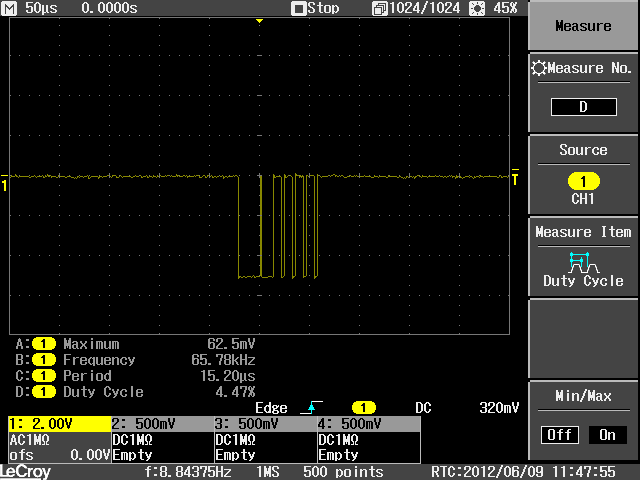
Task: Select the Min/Max menu item
Action: [x=583, y=420]
